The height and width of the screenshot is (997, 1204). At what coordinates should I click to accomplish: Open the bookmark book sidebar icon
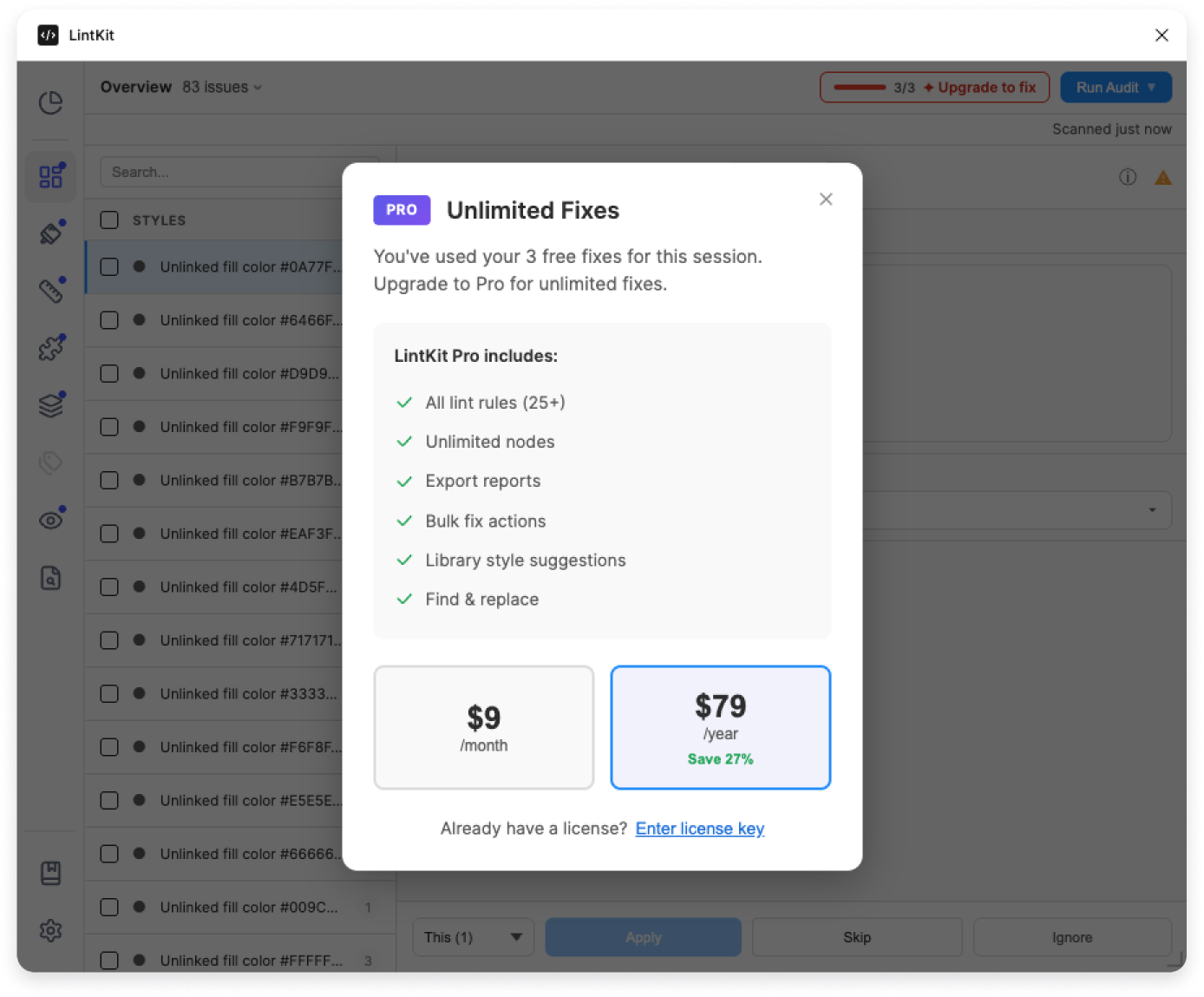pos(51,873)
